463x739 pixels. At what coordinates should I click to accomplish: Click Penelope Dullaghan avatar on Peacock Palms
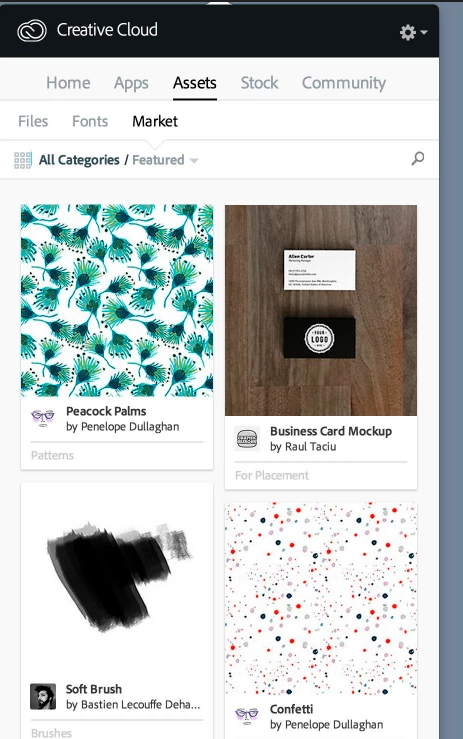tap(42, 418)
